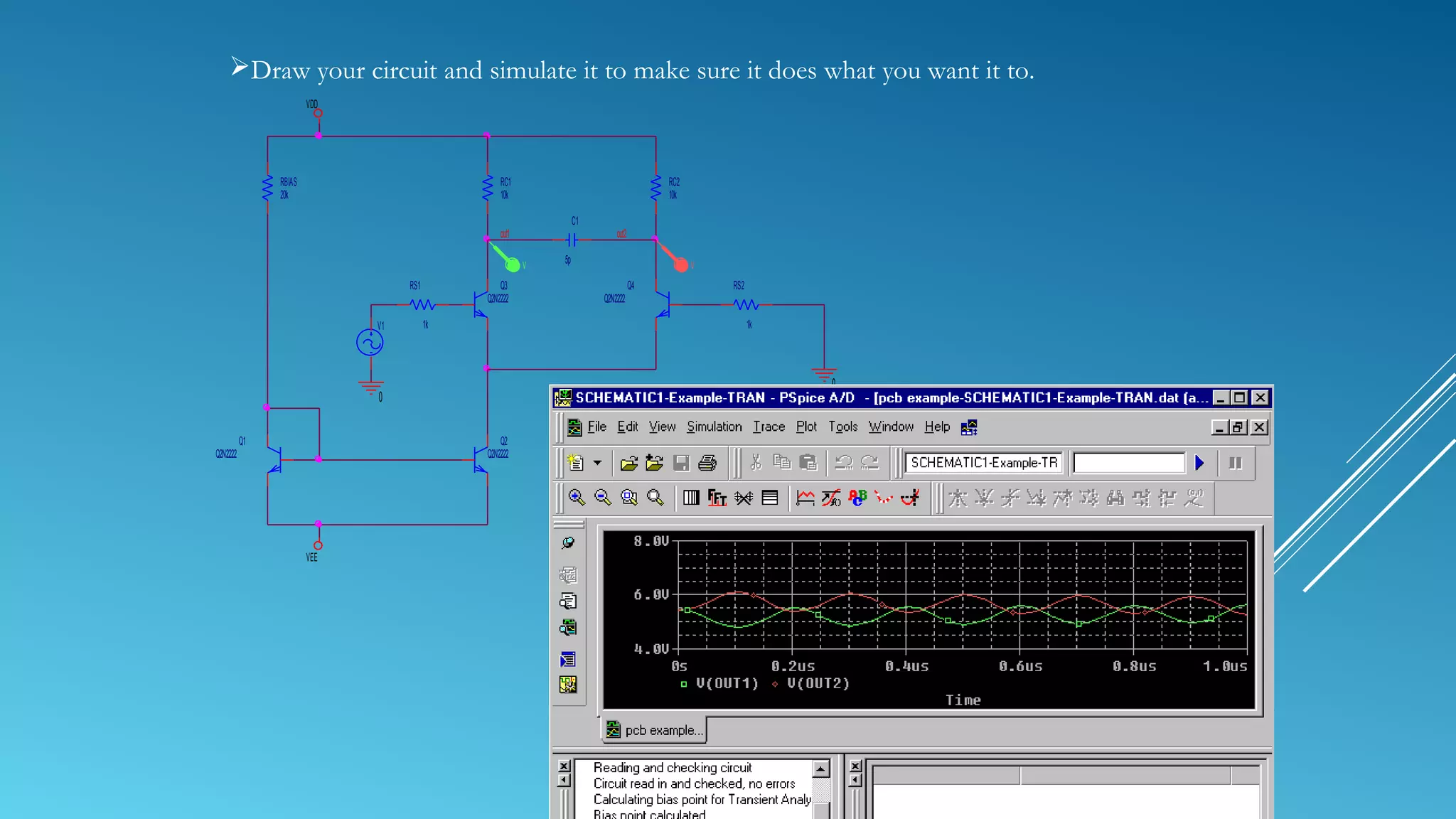
Task: Toggle the Log X Axis icon
Action: coord(691,498)
